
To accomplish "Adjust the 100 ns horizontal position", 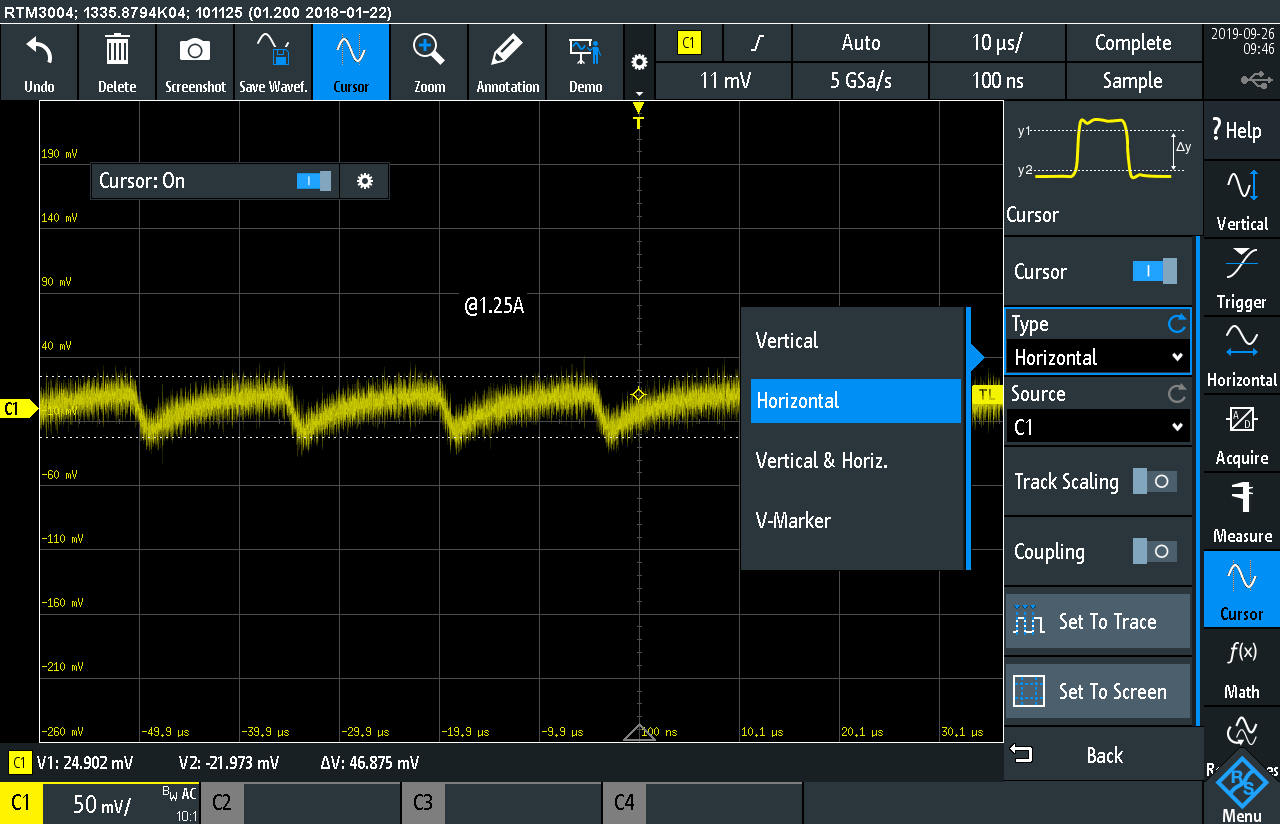I will 997,81.
